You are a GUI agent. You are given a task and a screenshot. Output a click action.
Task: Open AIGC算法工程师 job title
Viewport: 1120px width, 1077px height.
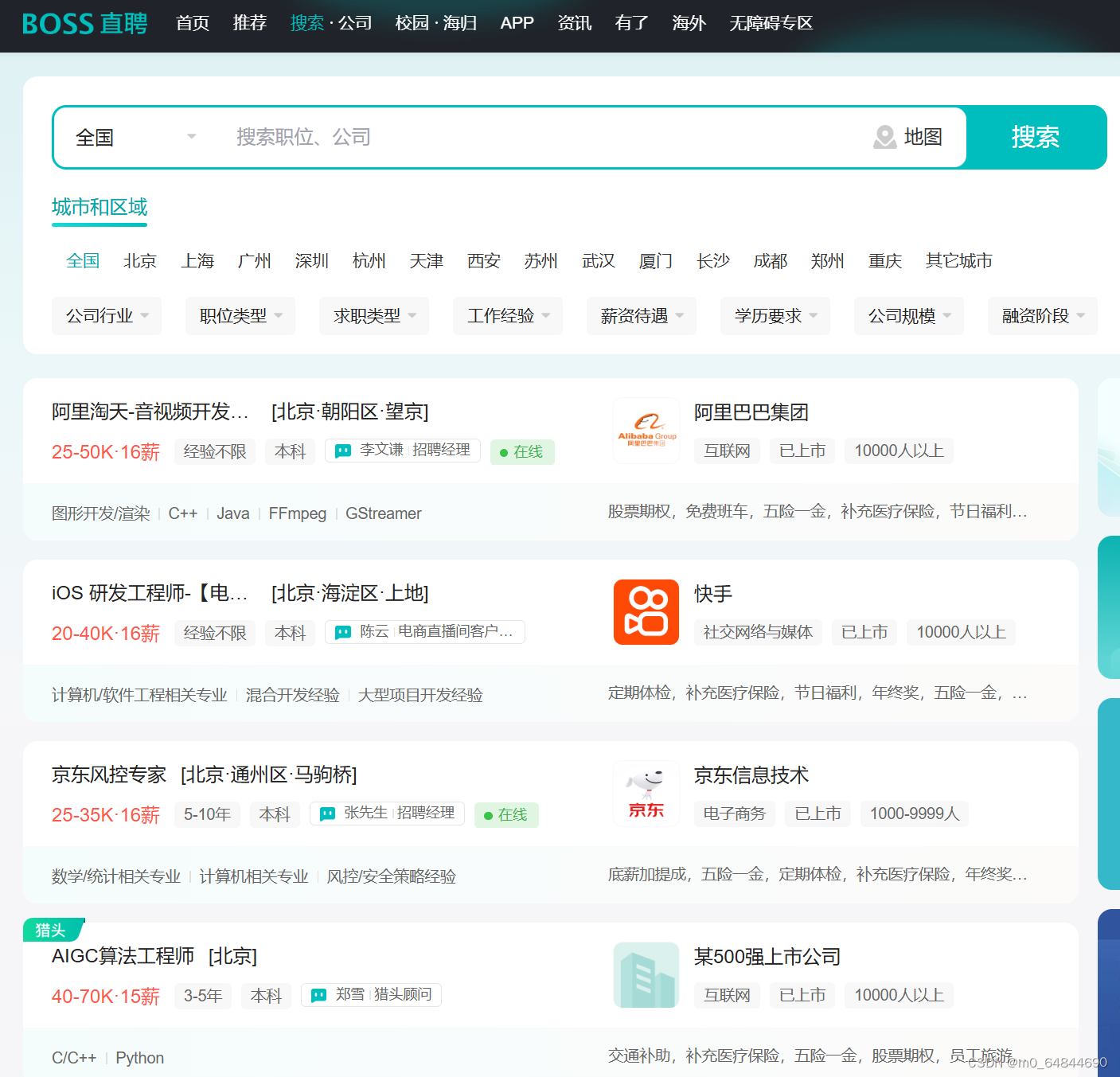pyautogui.click(x=123, y=956)
